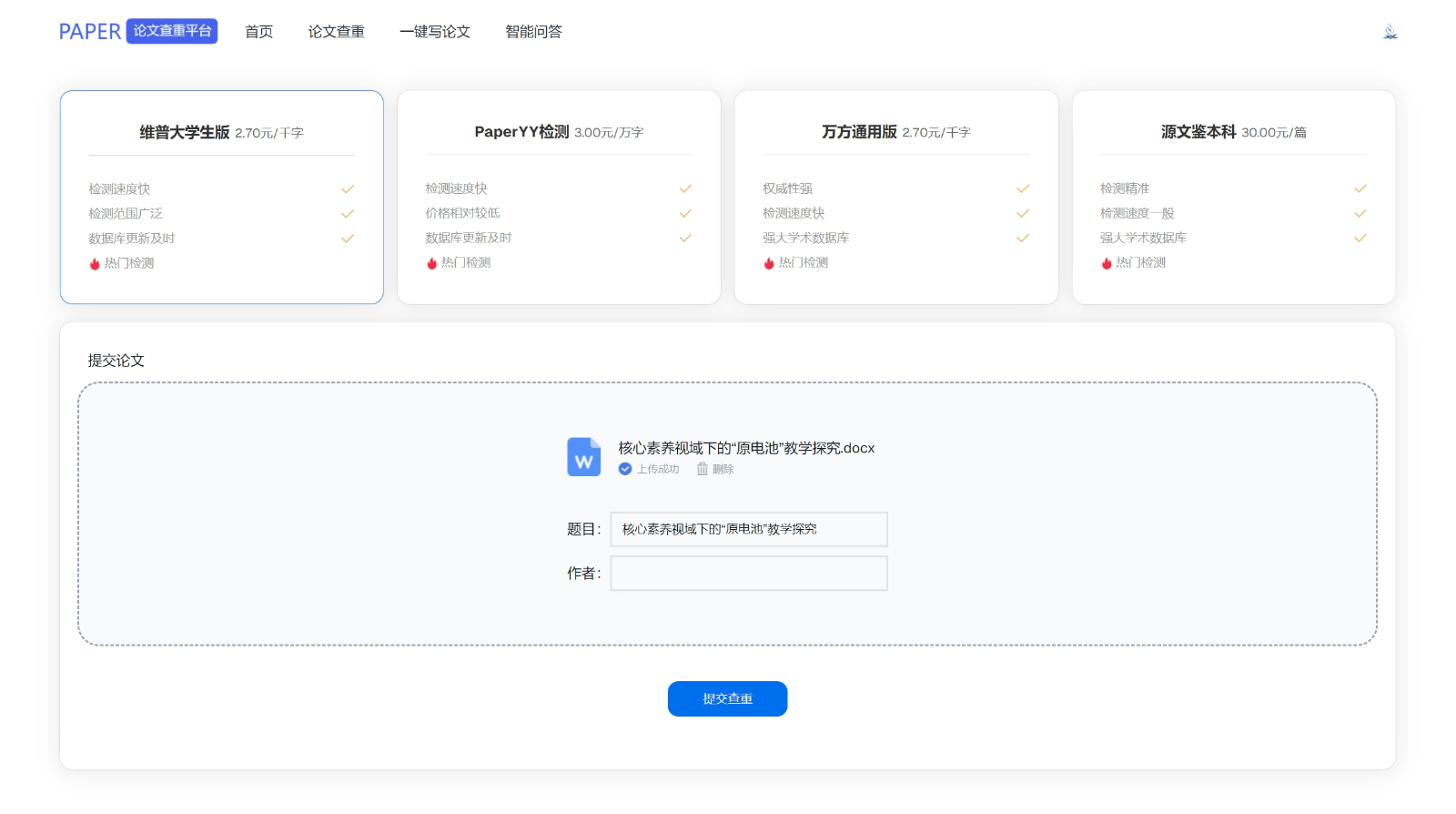Screen dimensions: 1456x814
Task: Click the uploaded file name ending in .docx
Action: (747, 448)
